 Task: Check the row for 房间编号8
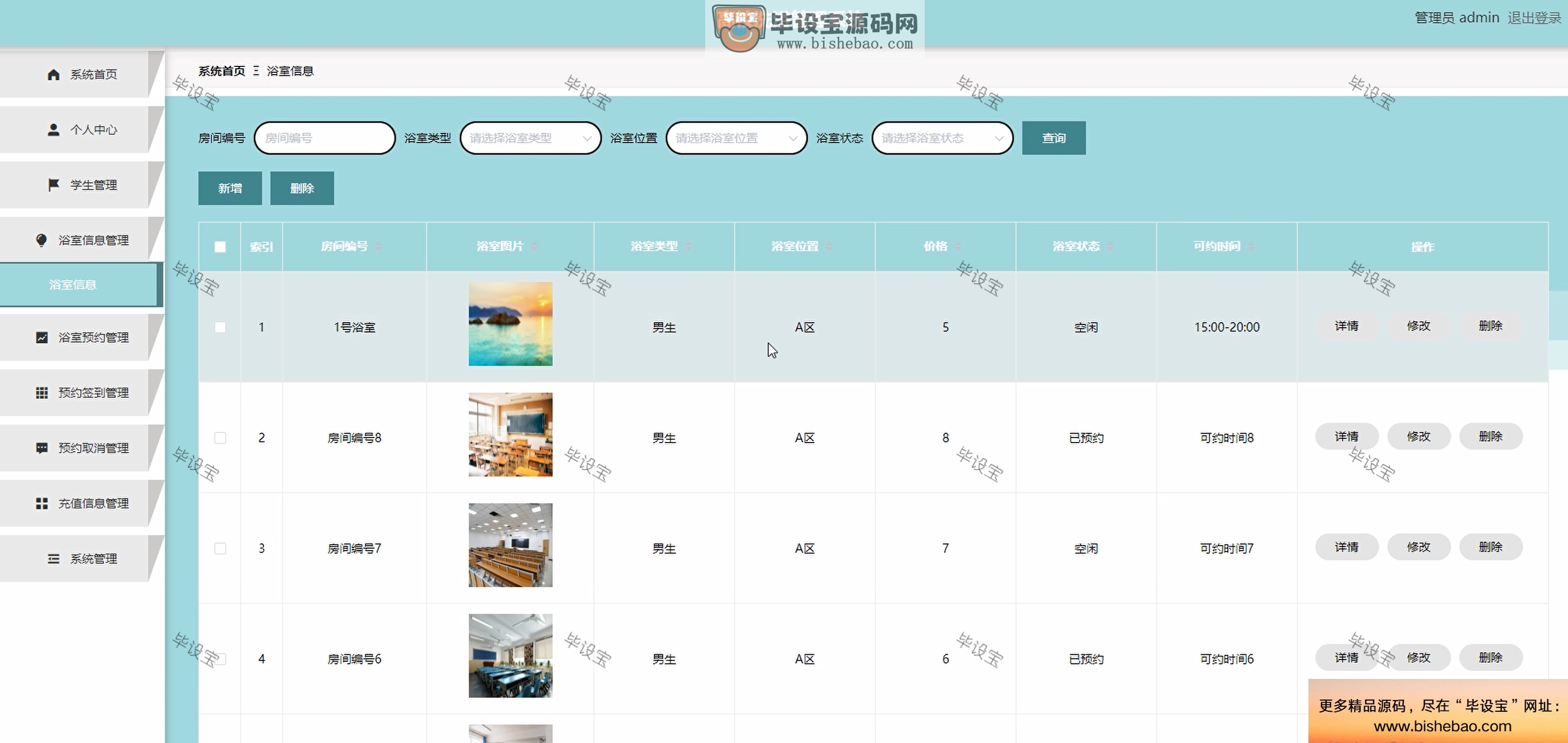[219, 438]
